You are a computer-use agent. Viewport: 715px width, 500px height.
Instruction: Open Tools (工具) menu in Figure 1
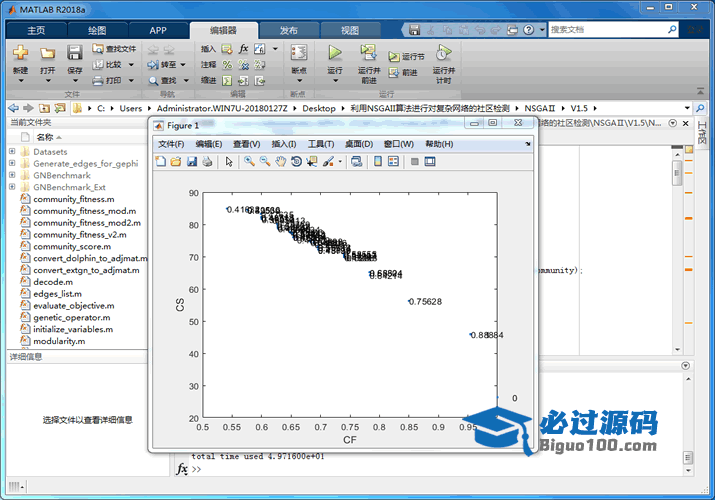click(x=321, y=144)
